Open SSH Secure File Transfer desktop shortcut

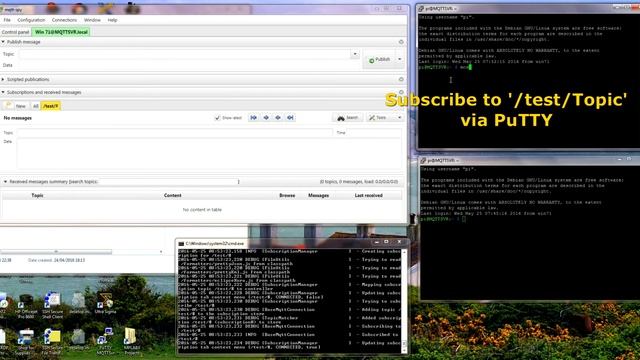coord(52,341)
